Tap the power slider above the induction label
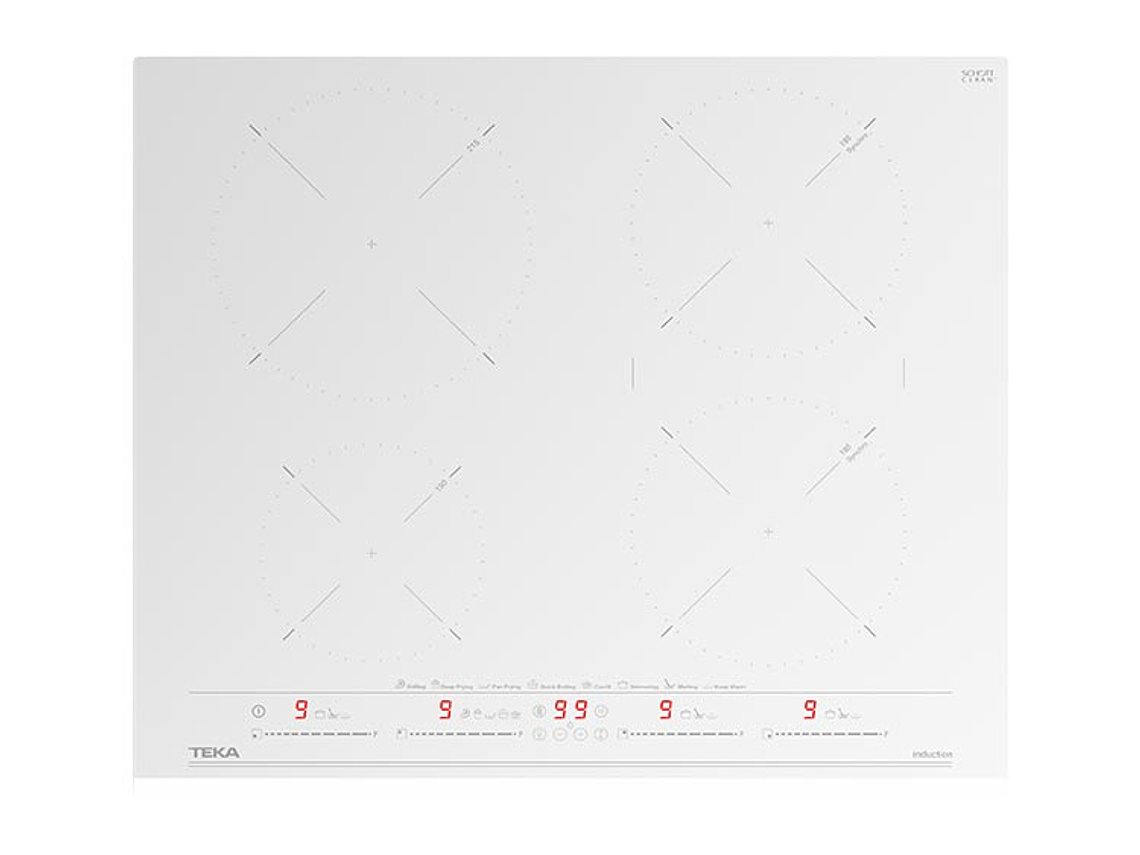The width and height of the screenshot is (1140, 855). pos(825,734)
